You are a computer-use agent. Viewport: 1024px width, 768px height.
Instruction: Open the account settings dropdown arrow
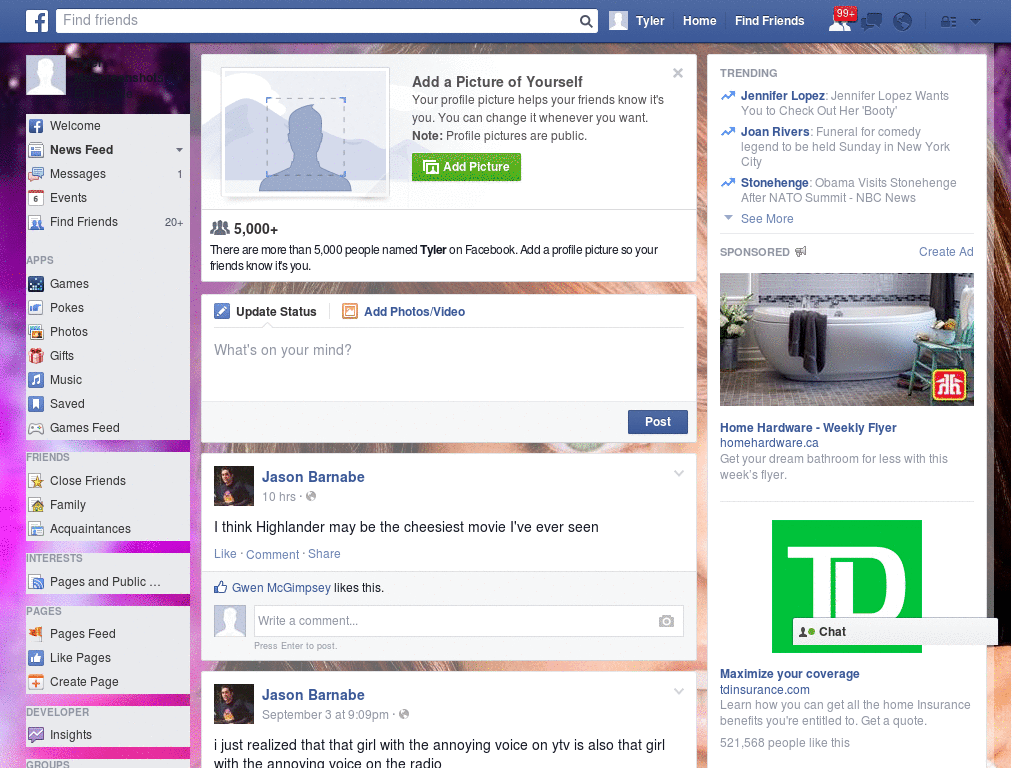tap(975, 20)
